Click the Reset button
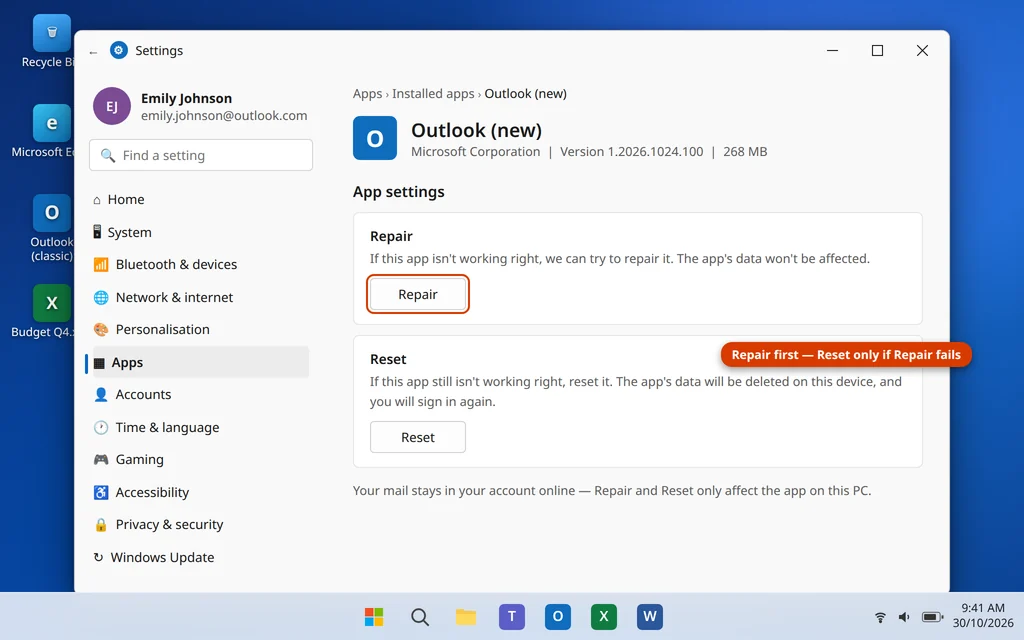Image resolution: width=1024 pixels, height=640 pixels. click(418, 437)
